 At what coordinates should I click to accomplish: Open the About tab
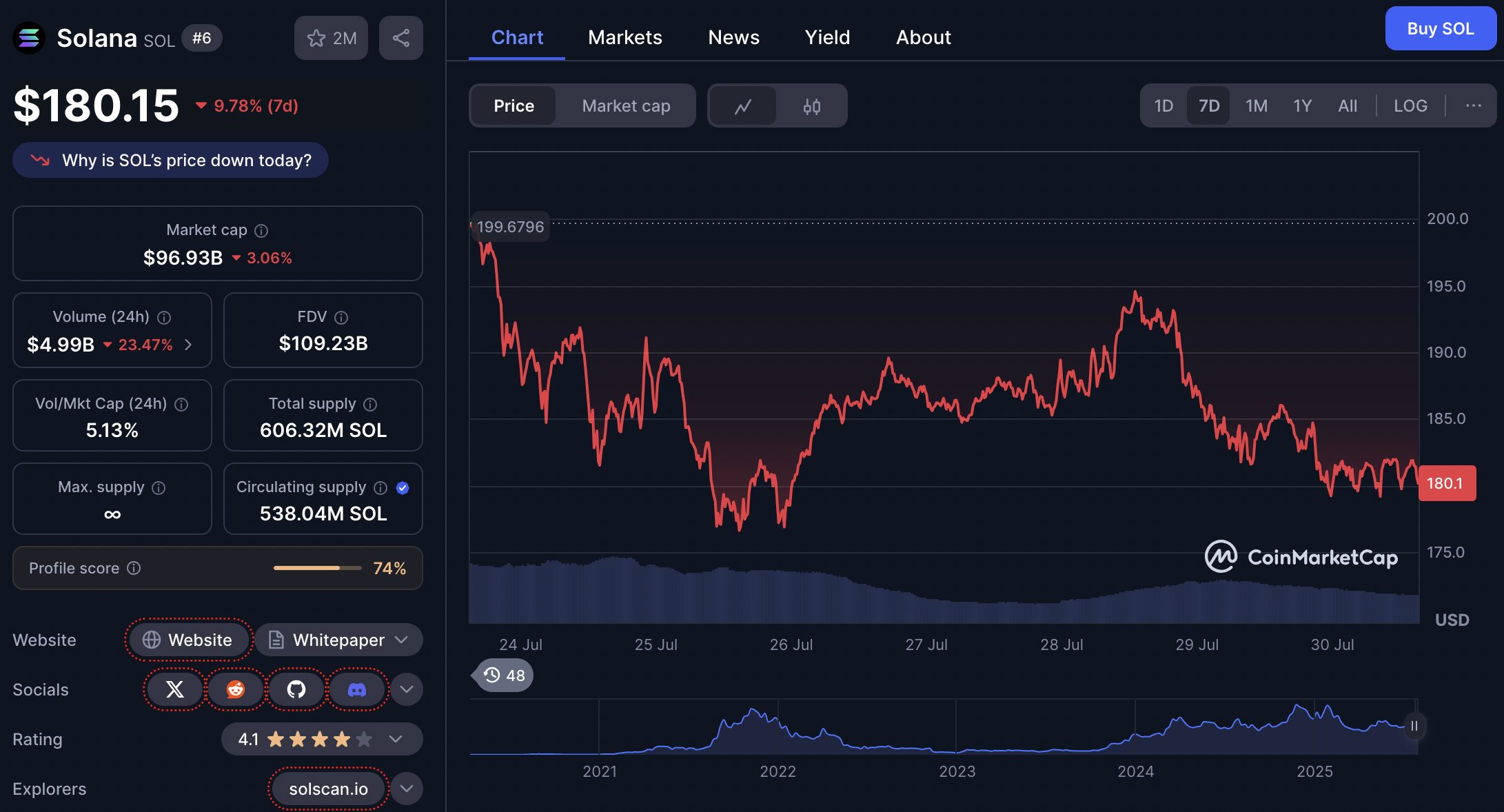pyautogui.click(x=924, y=37)
